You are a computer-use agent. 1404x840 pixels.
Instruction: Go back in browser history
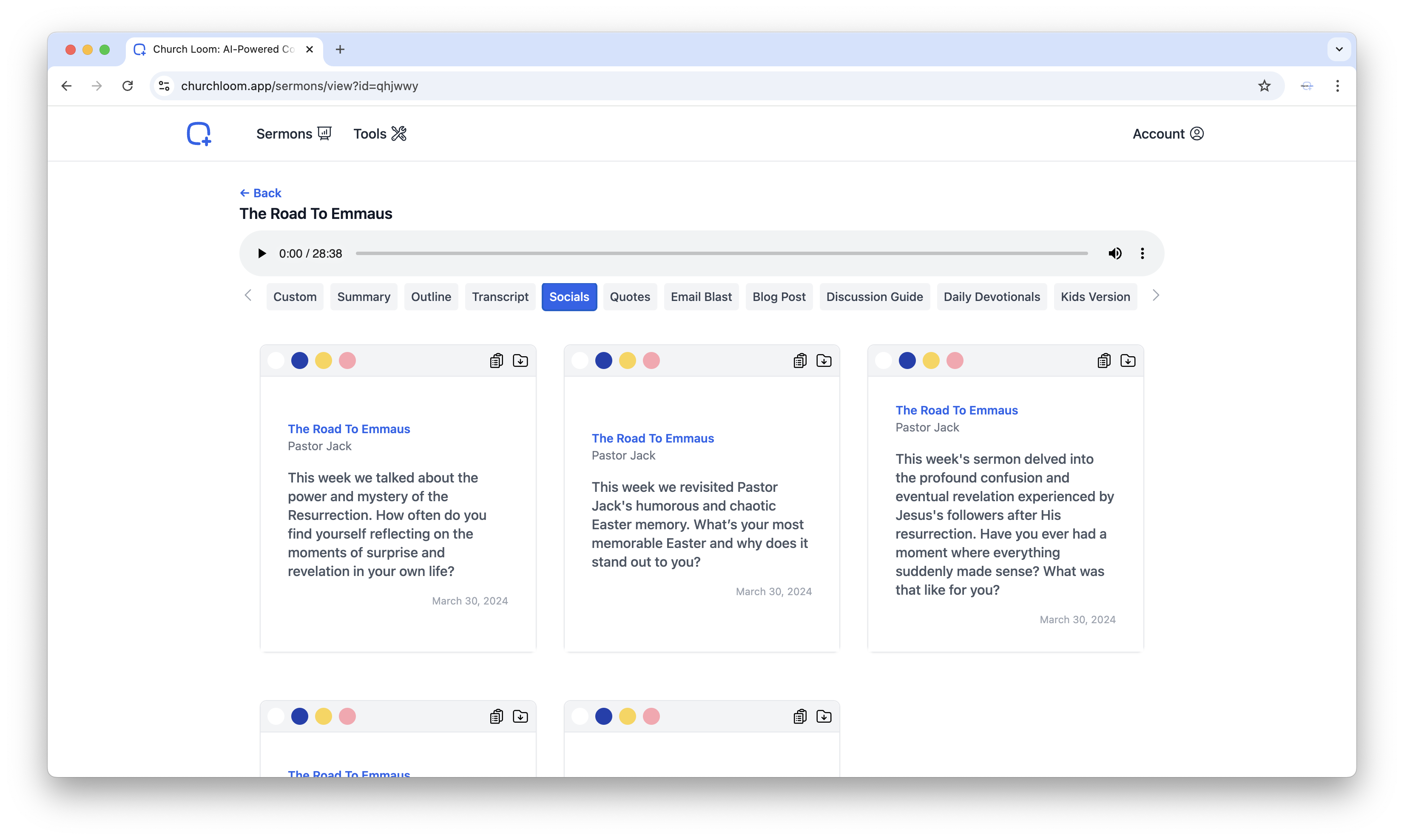[x=67, y=86]
